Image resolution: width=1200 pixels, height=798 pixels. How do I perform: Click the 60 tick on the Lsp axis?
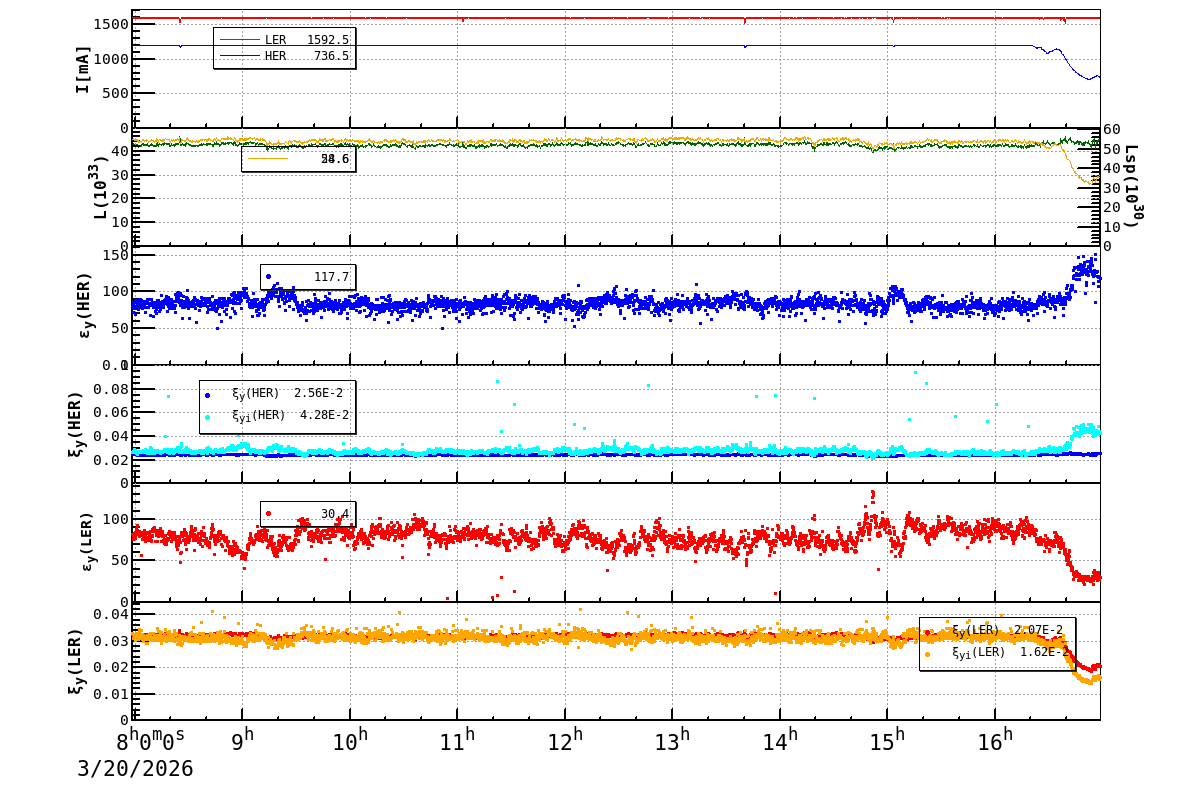[1111, 130]
